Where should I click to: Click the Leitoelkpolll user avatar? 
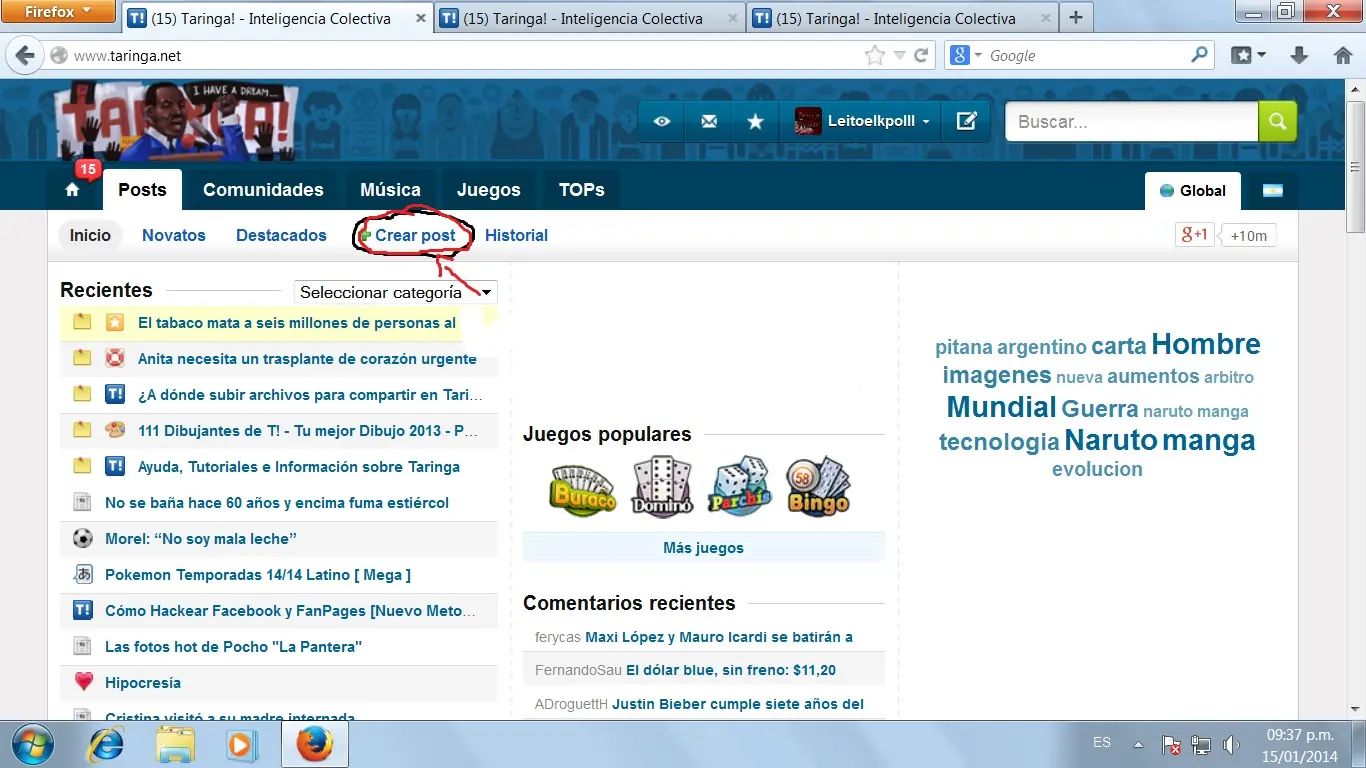pos(808,121)
